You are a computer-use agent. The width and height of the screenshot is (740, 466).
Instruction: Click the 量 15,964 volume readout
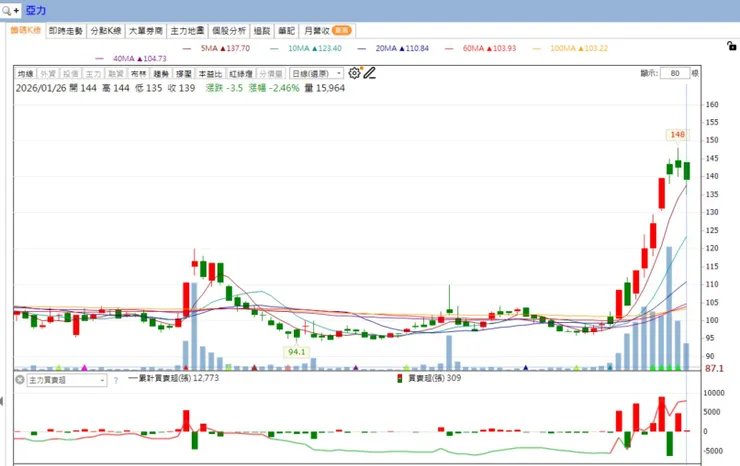pos(325,88)
